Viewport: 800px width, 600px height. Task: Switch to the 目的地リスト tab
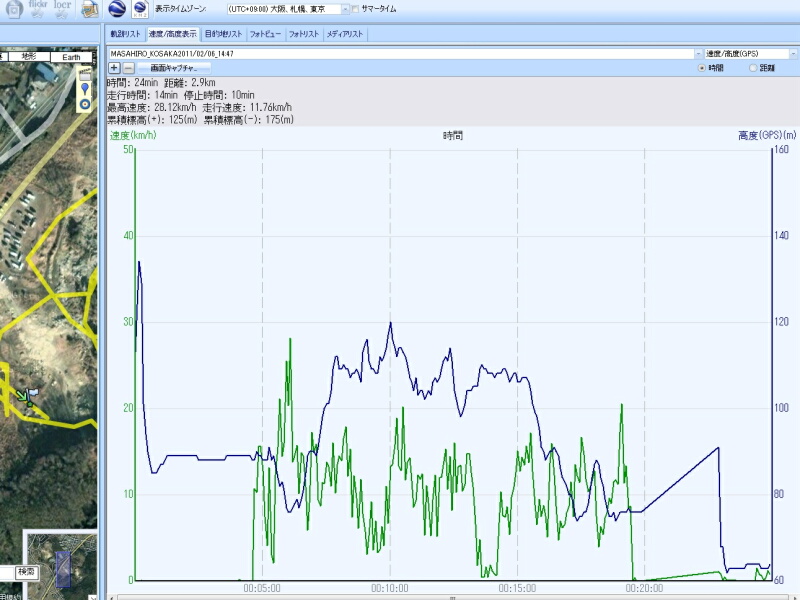click(x=223, y=34)
